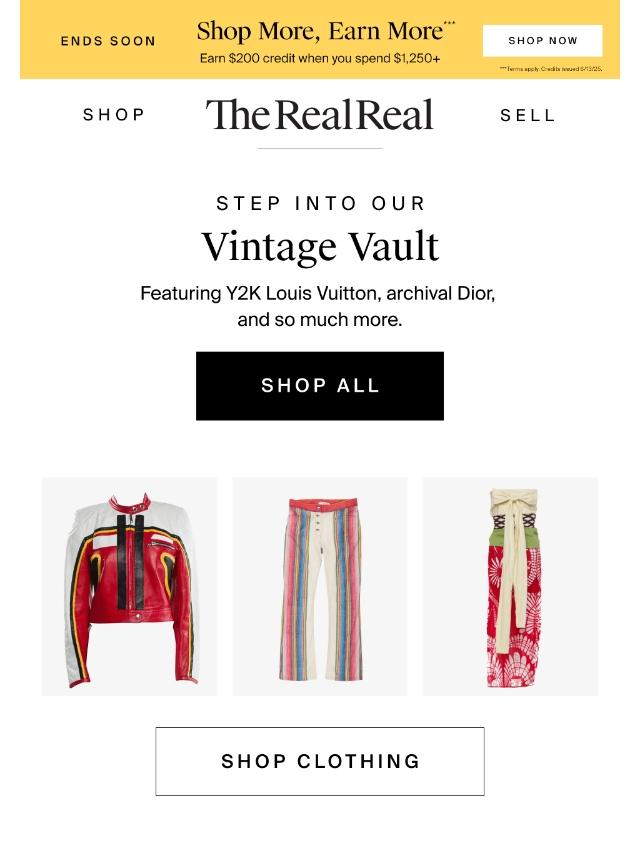Click the $1,250+ spend amount
The width and height of the screenshot is (640, 854).
417,58
